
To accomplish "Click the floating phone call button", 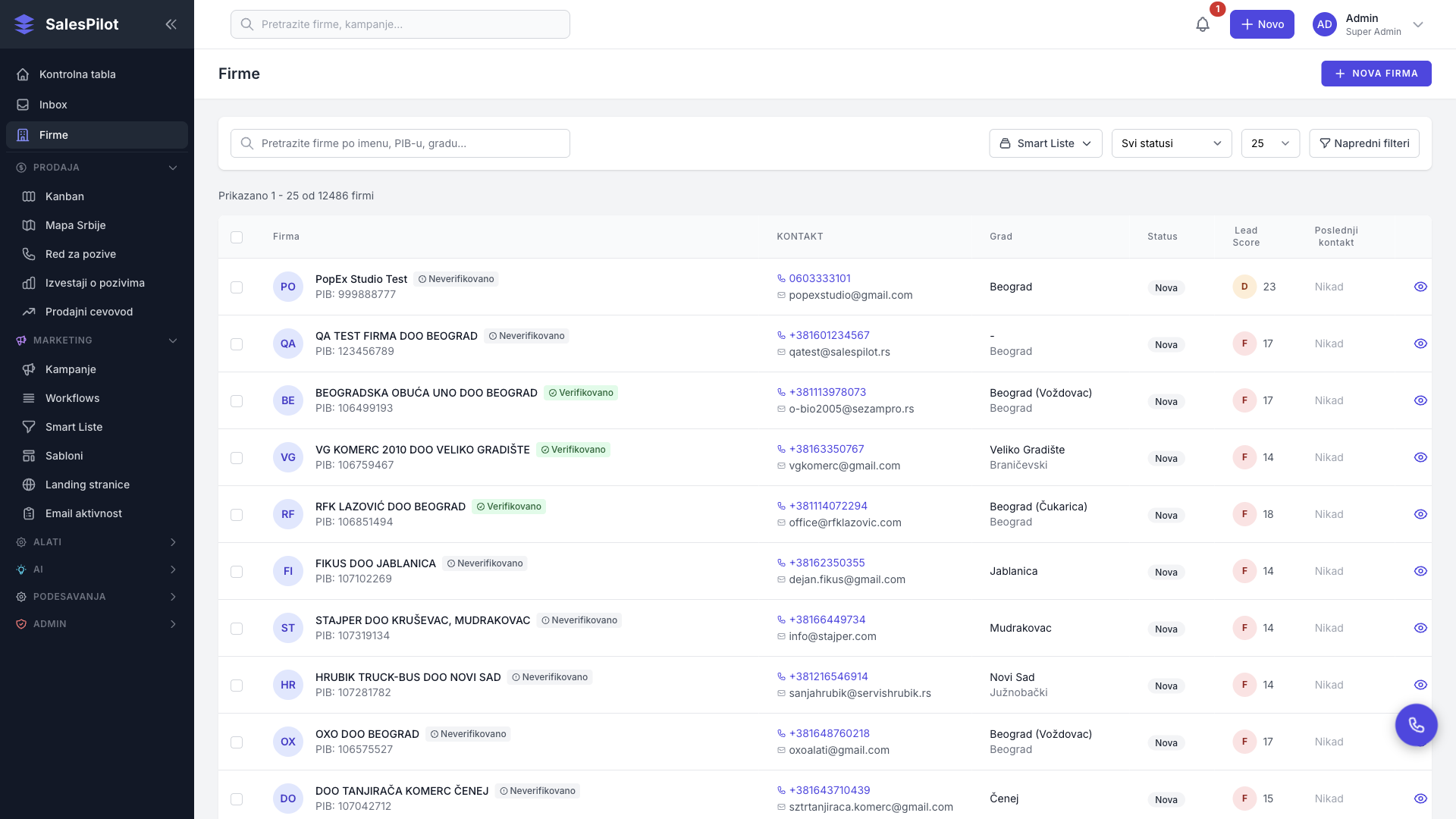I will 1416,725.
